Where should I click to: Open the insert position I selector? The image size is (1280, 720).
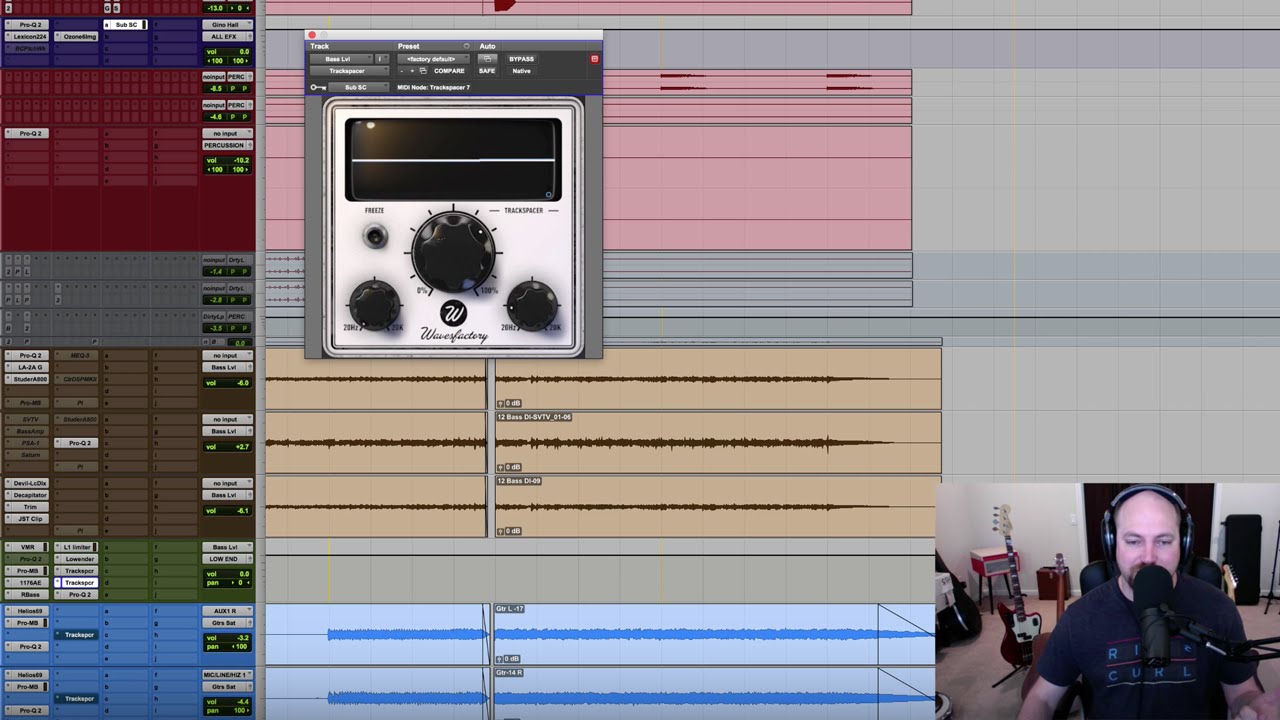pos(380,59)
